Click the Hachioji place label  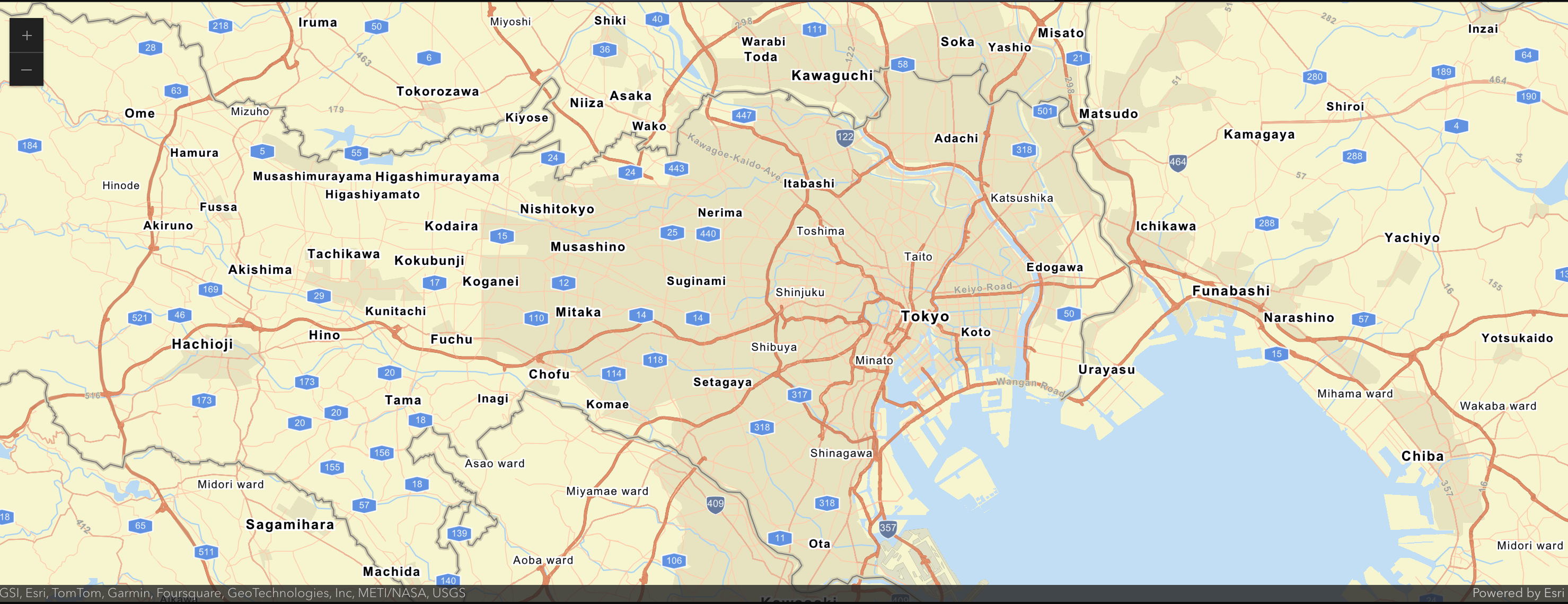pyautogui.click(x=202, y=344)
